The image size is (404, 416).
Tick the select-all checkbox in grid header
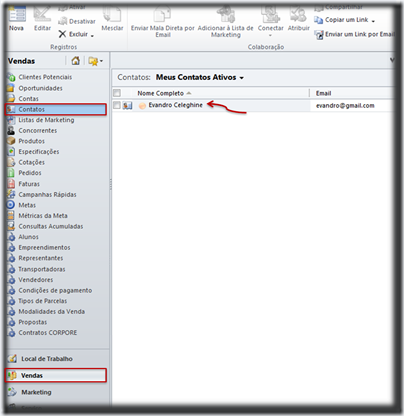[117, 93]
